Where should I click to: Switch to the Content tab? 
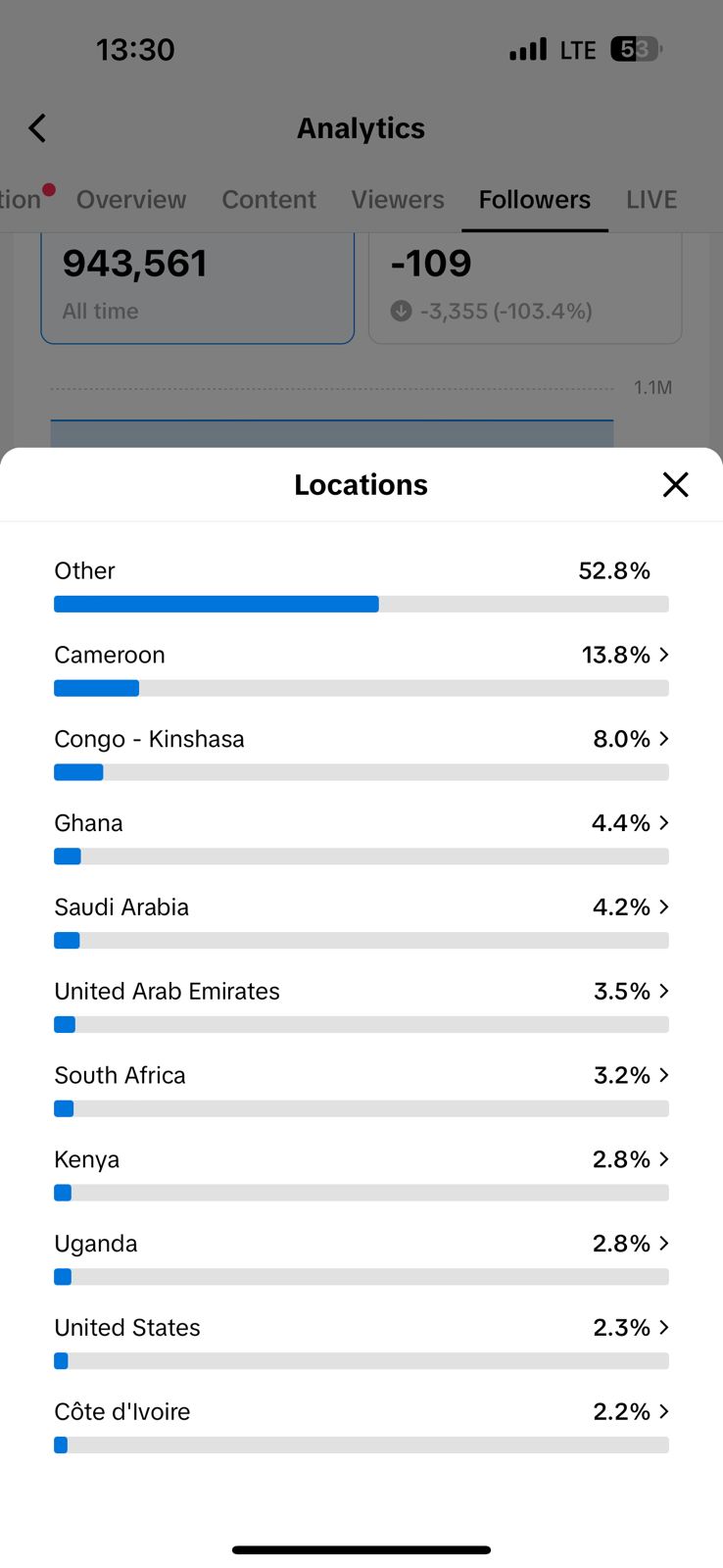268,200
